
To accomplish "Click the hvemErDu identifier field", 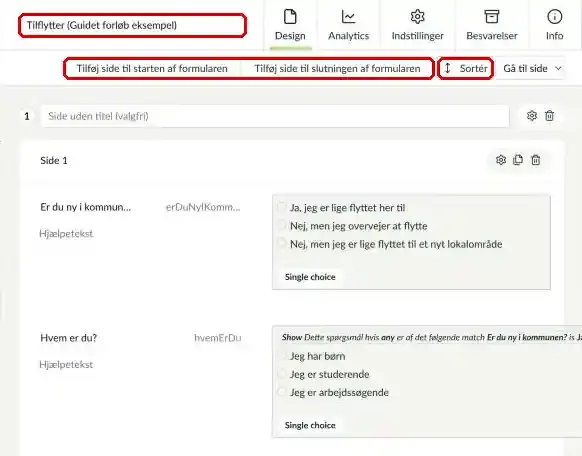I will 218,338.
